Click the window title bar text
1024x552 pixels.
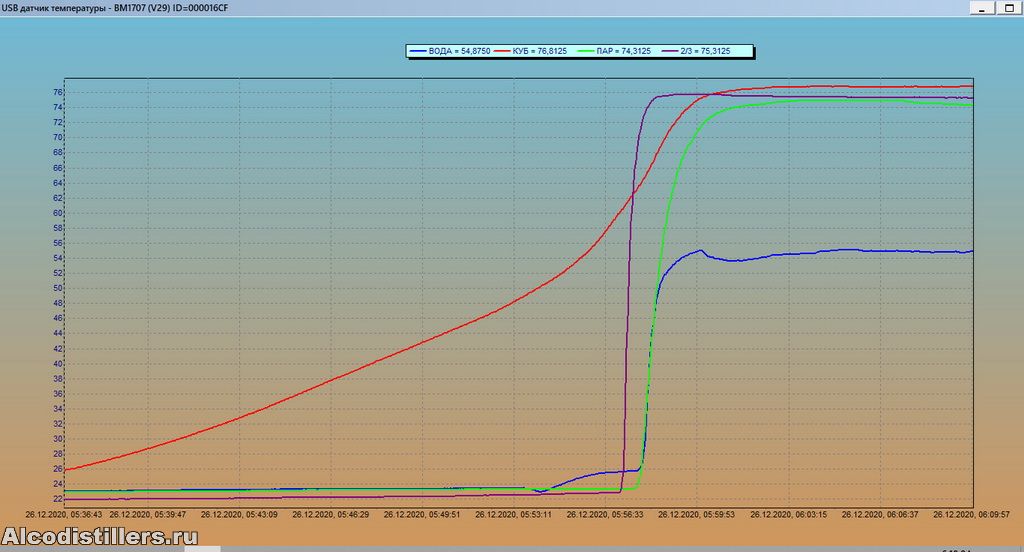pyautogui.click(x=122, y=7)
